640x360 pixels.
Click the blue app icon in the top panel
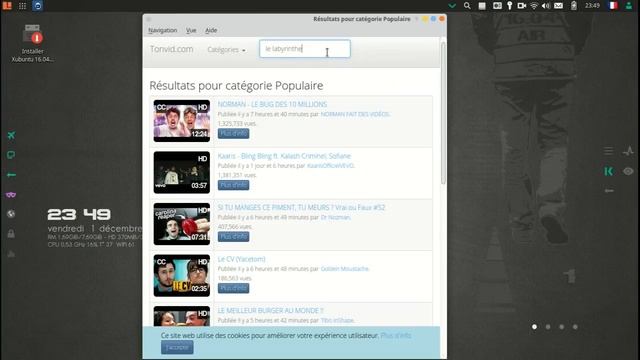(38, 6)
